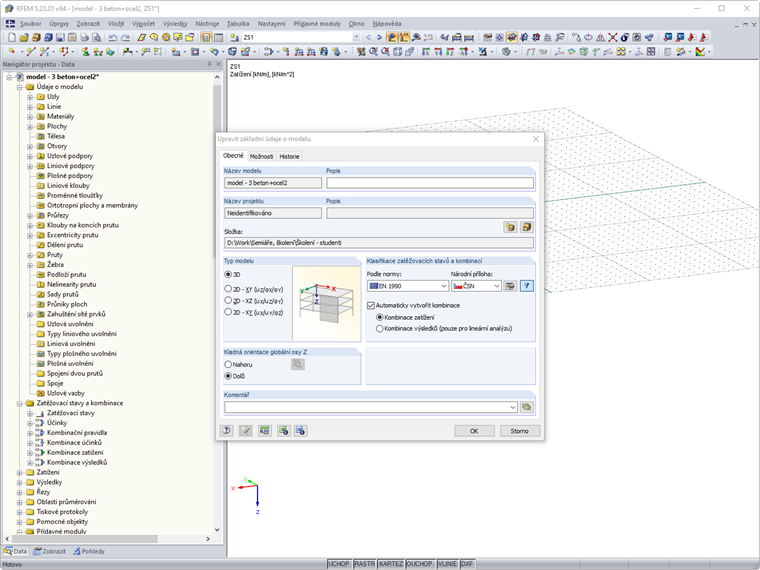Open the project manager icon in the dialog
Screen dimensions: 760x570
point(527,227)
